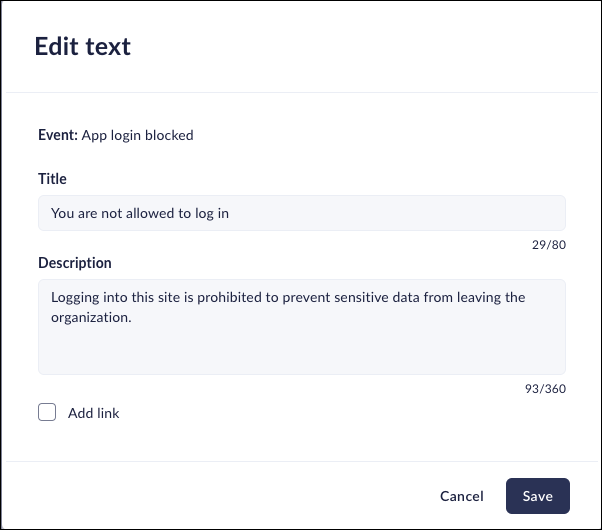Image resolution: width=602 pixels, height=530 pixels.
Task: Click the 29/80 title character counter
Action: [x=550, y=244]
